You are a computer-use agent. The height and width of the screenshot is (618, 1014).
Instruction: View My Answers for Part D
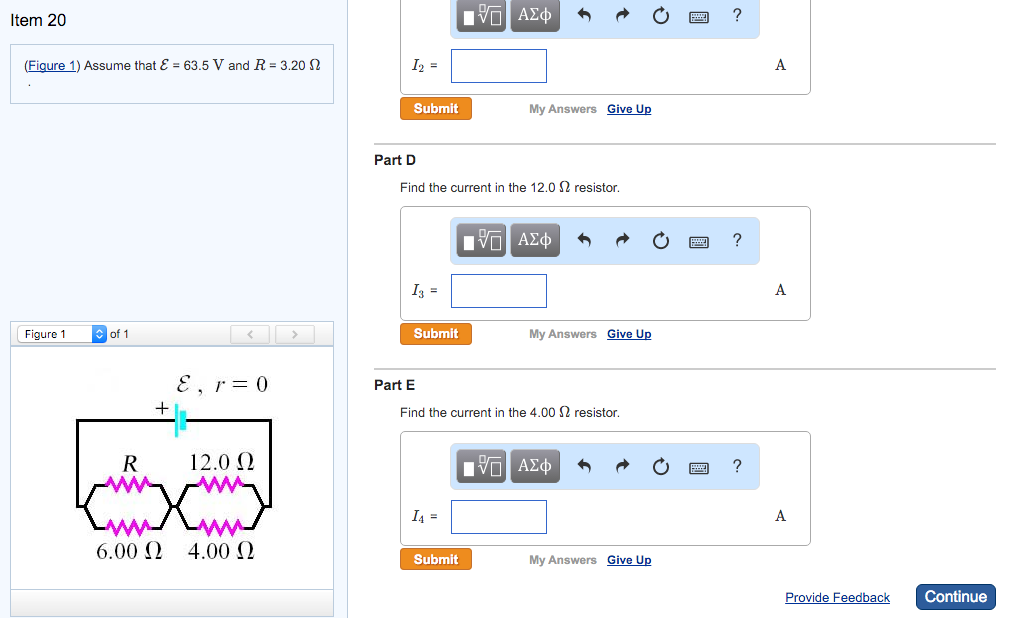[x=562, y=334]
